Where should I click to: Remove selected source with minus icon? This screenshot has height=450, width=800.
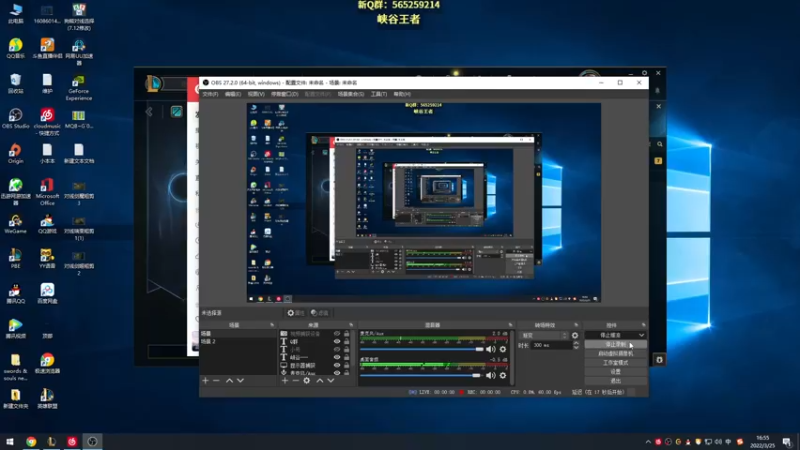[295, 381]
